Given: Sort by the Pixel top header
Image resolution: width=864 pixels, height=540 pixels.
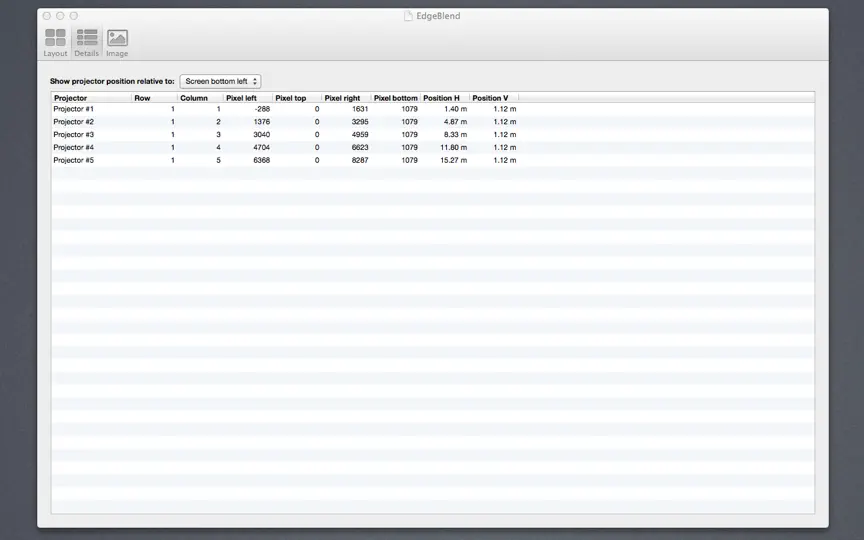Looking at the screenshot, I should point(297,98).
